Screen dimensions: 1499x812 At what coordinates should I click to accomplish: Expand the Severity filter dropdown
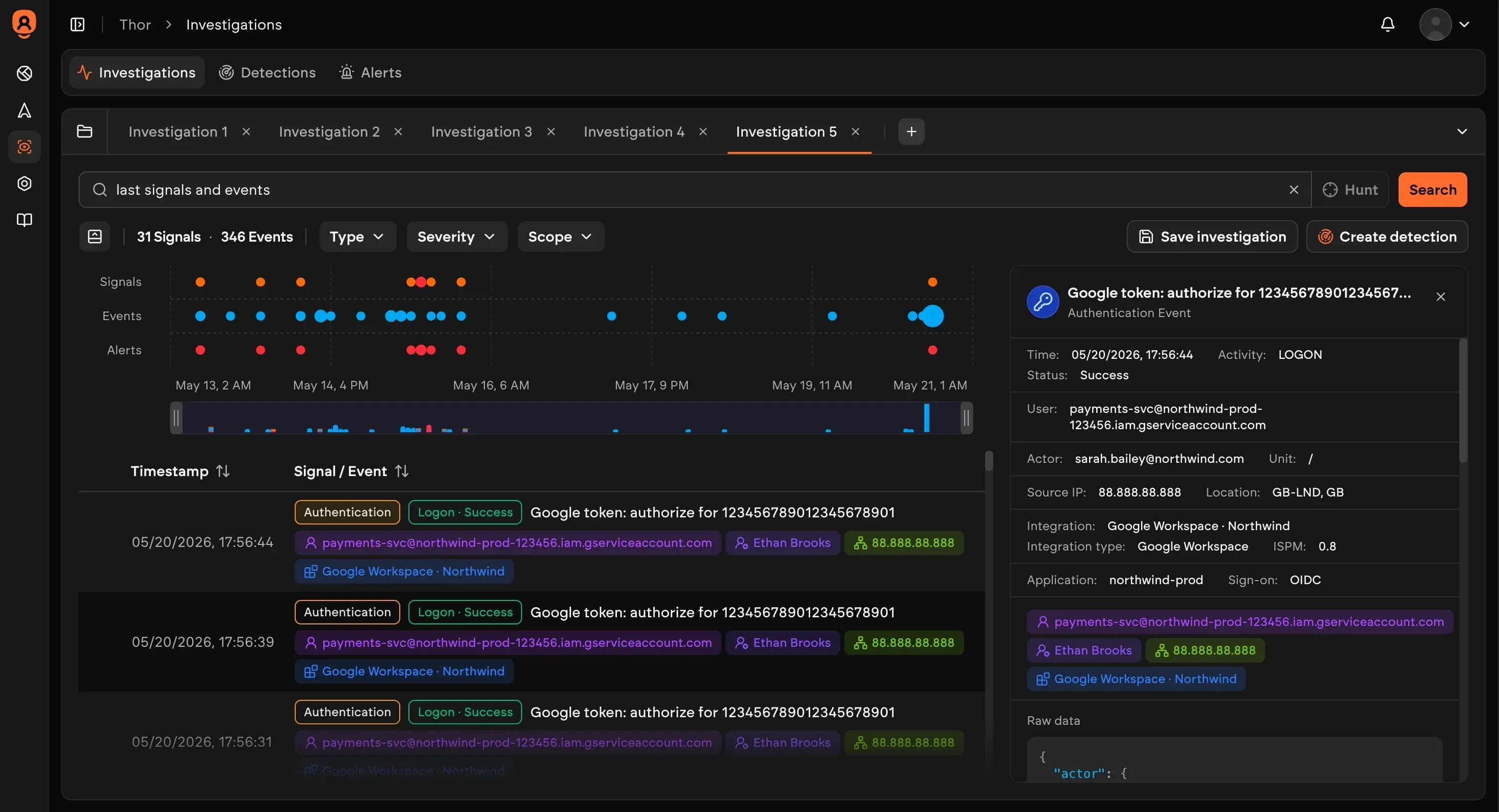click(456, 237)
